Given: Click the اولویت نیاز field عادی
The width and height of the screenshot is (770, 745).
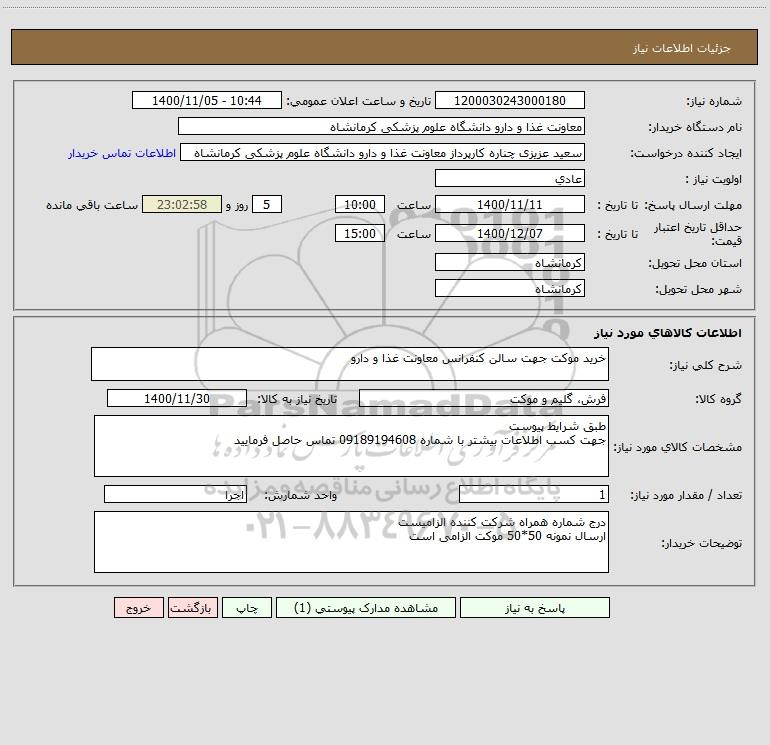Looking at the screenshot, I should coord(510,178).
